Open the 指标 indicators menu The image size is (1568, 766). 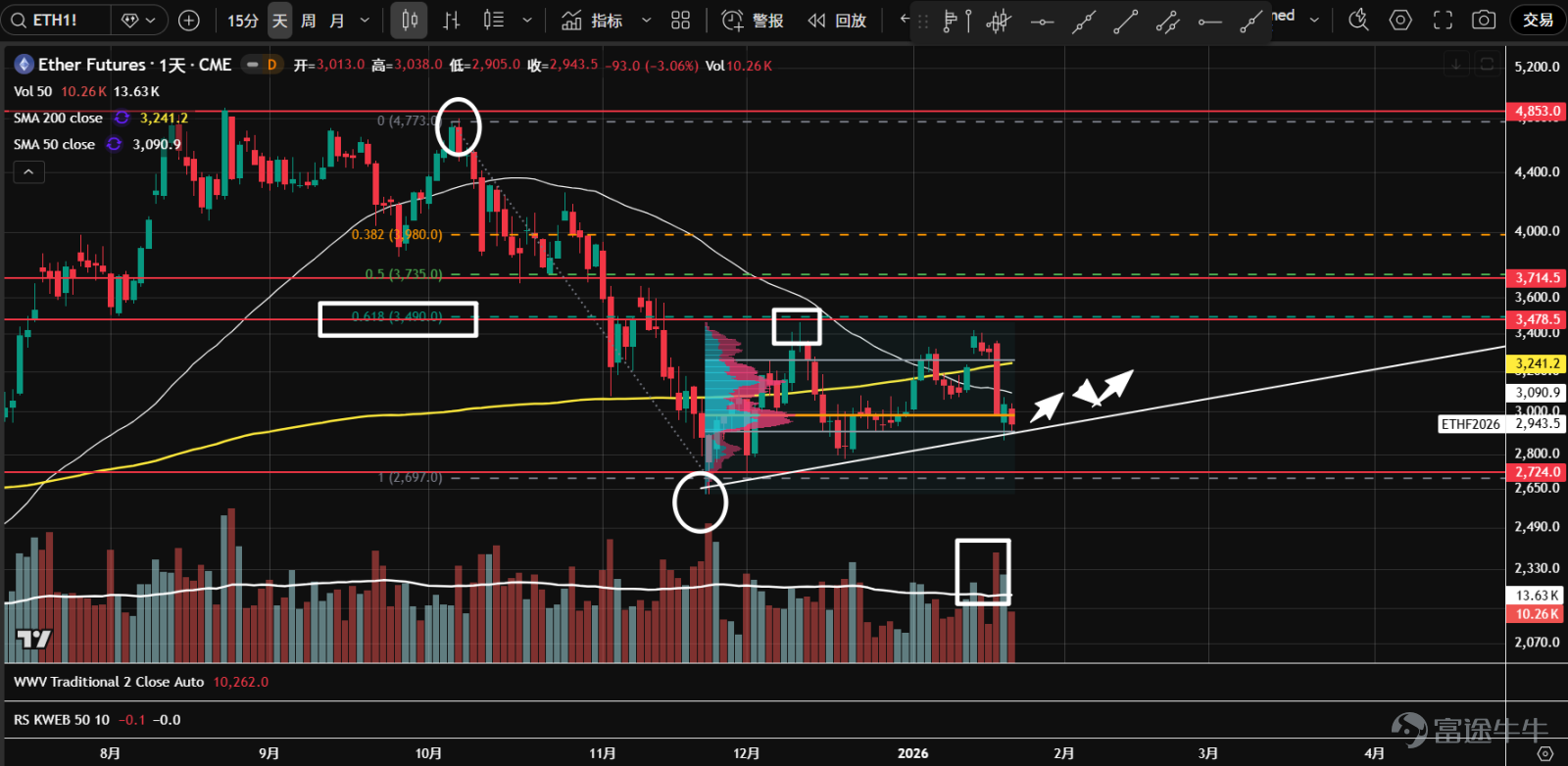(x=592, y=20)
